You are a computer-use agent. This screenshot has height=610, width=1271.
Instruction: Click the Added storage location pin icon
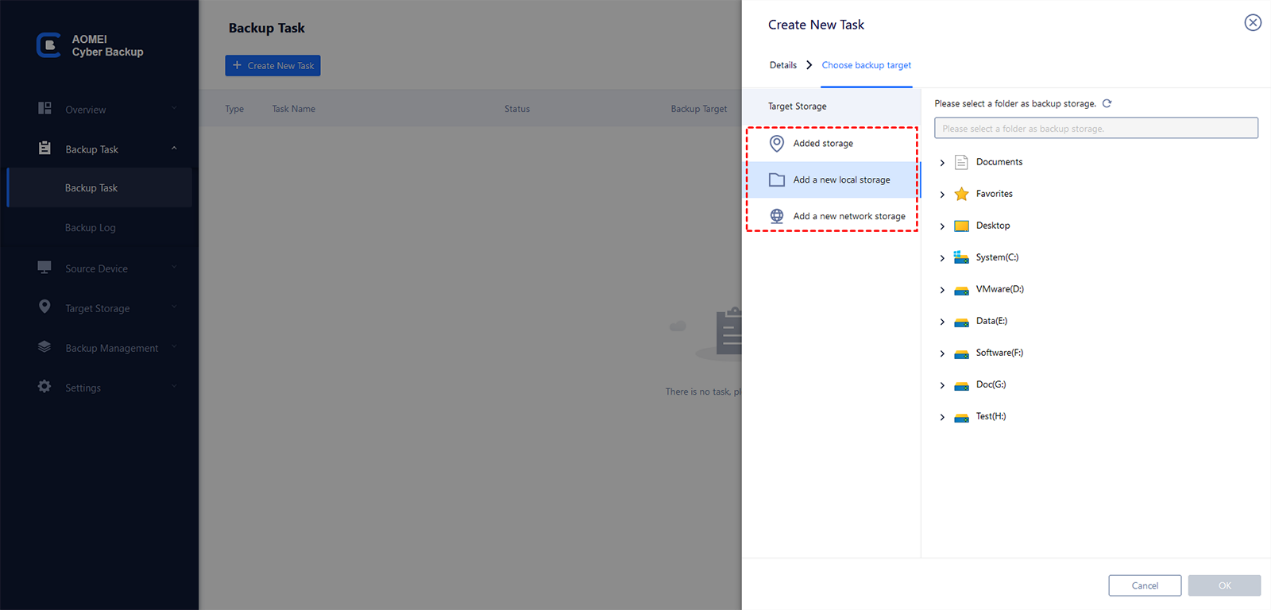(x=777, y=144)
